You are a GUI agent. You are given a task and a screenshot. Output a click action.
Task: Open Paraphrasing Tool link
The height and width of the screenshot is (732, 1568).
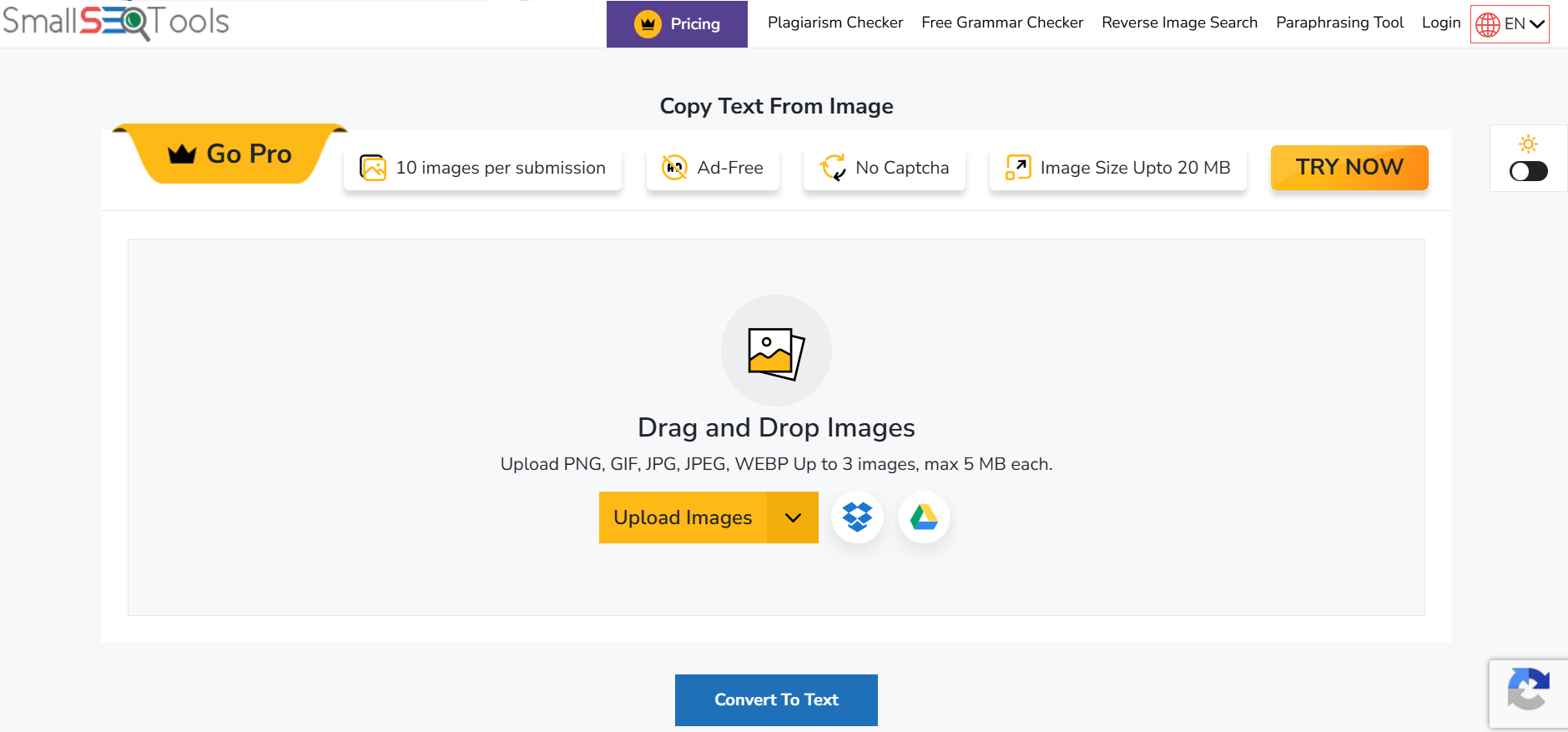(1339, 23)
